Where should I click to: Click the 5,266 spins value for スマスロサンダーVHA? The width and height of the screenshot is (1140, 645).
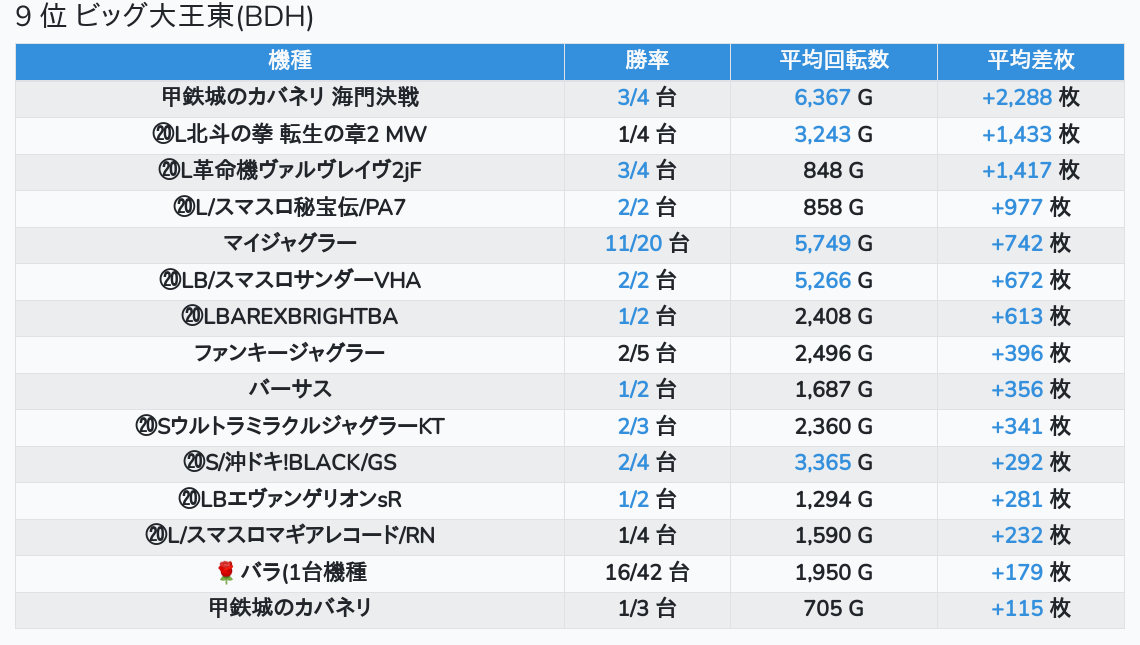[822, 281]
